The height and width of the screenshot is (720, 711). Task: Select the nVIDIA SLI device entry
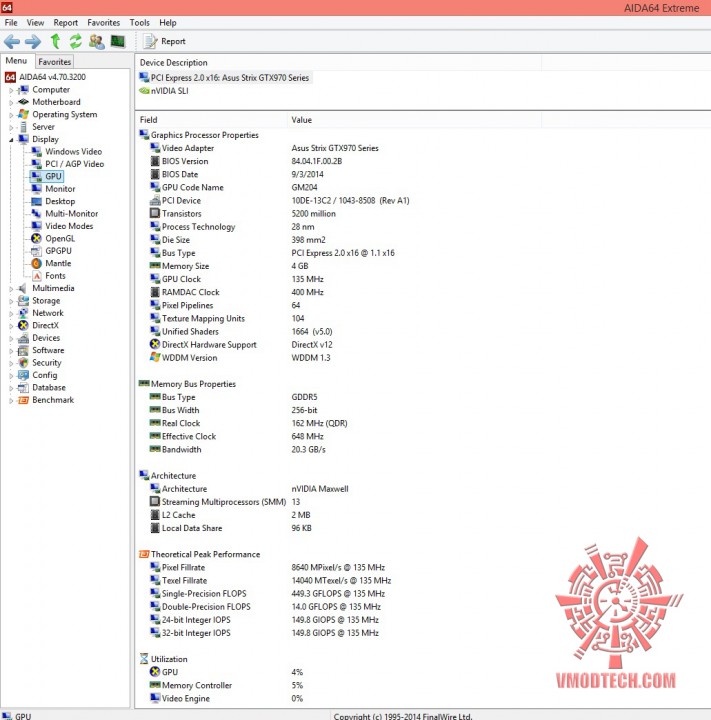point(164,91)
